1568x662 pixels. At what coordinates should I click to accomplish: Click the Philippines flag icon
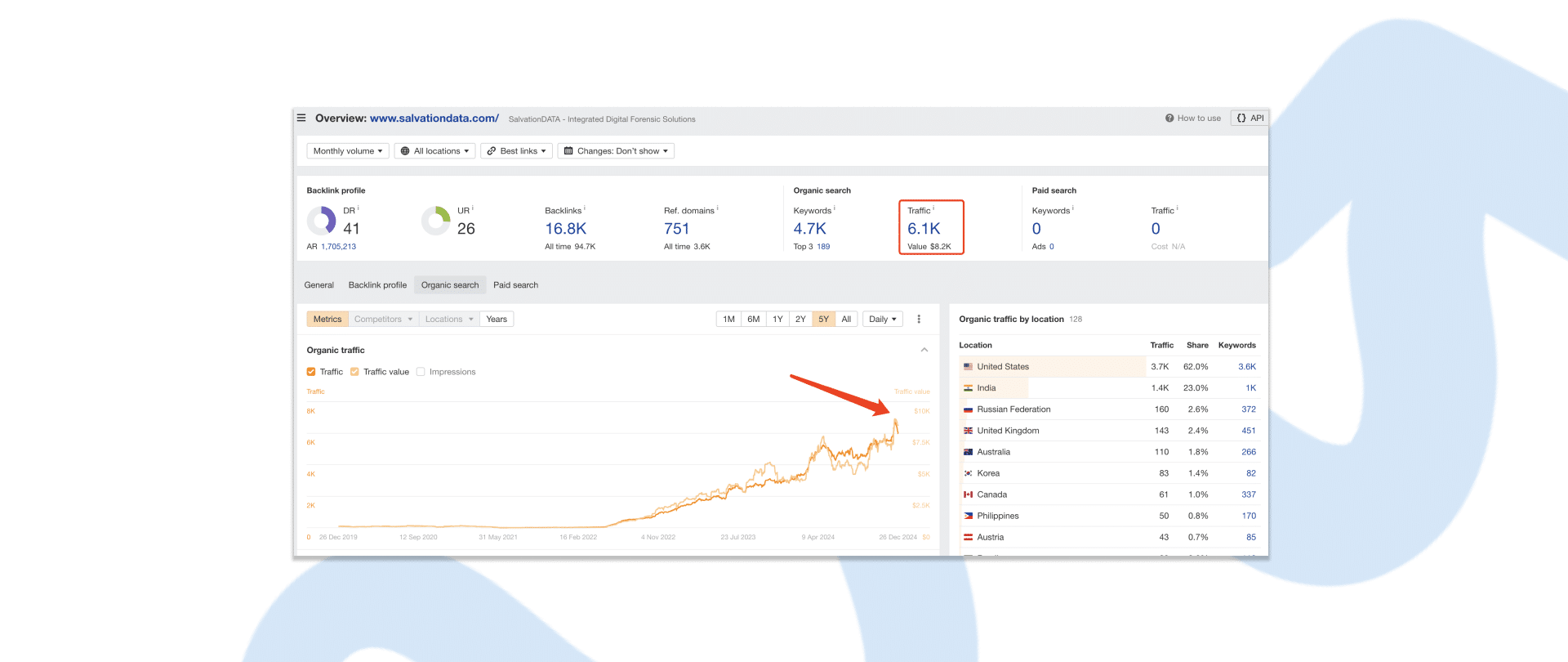click(968, 516)
